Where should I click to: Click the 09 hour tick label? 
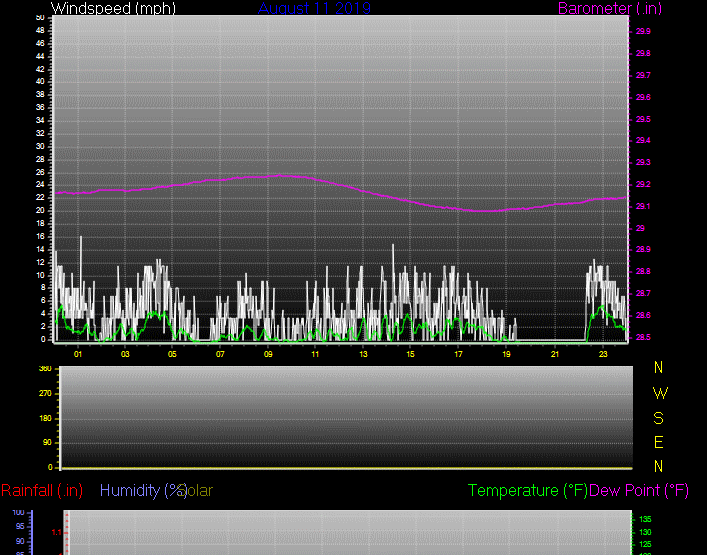tap(268, 354)
